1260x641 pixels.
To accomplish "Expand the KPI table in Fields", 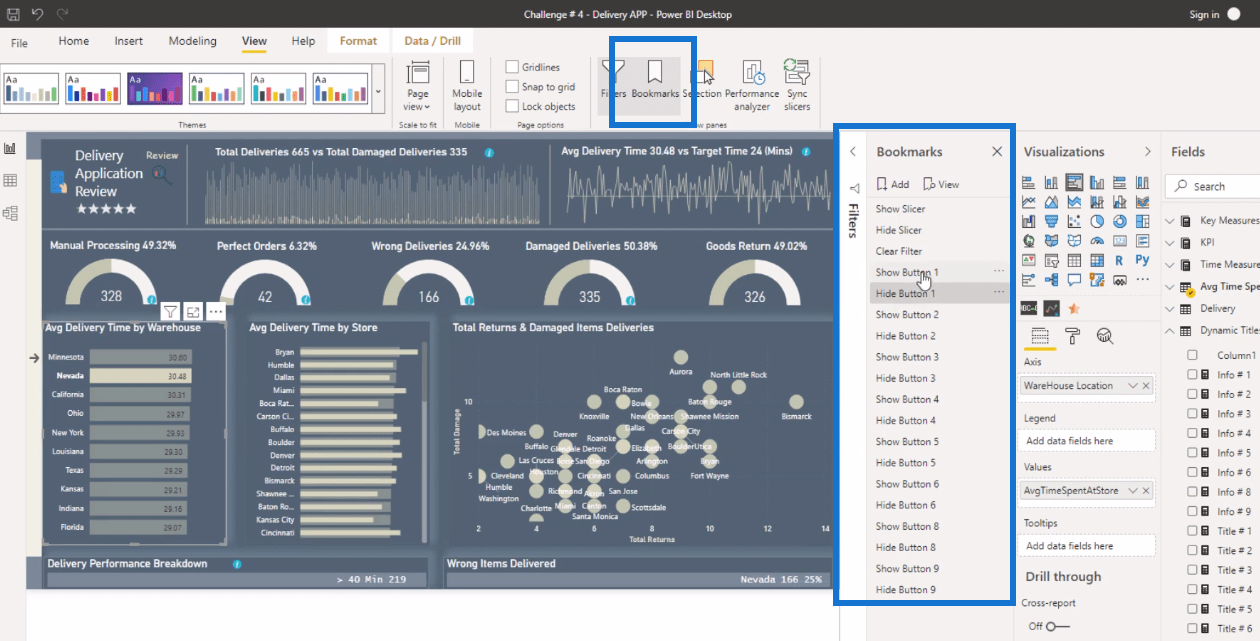I will (1171, 242).
